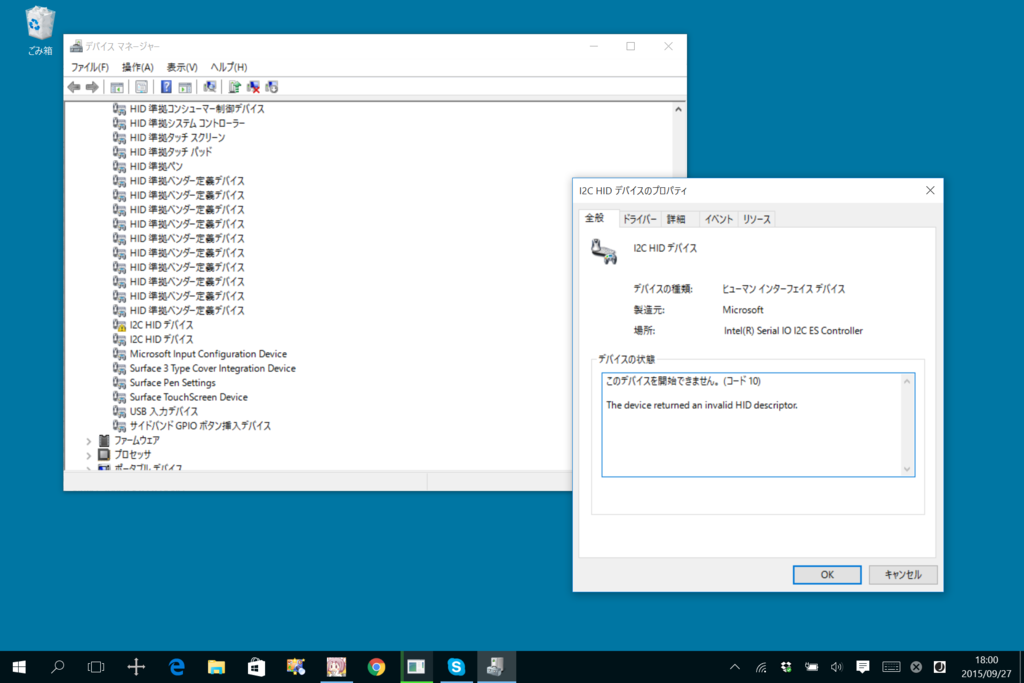
Task: Select HID 準拠ペン in the device list
Action: click(156, 167)
